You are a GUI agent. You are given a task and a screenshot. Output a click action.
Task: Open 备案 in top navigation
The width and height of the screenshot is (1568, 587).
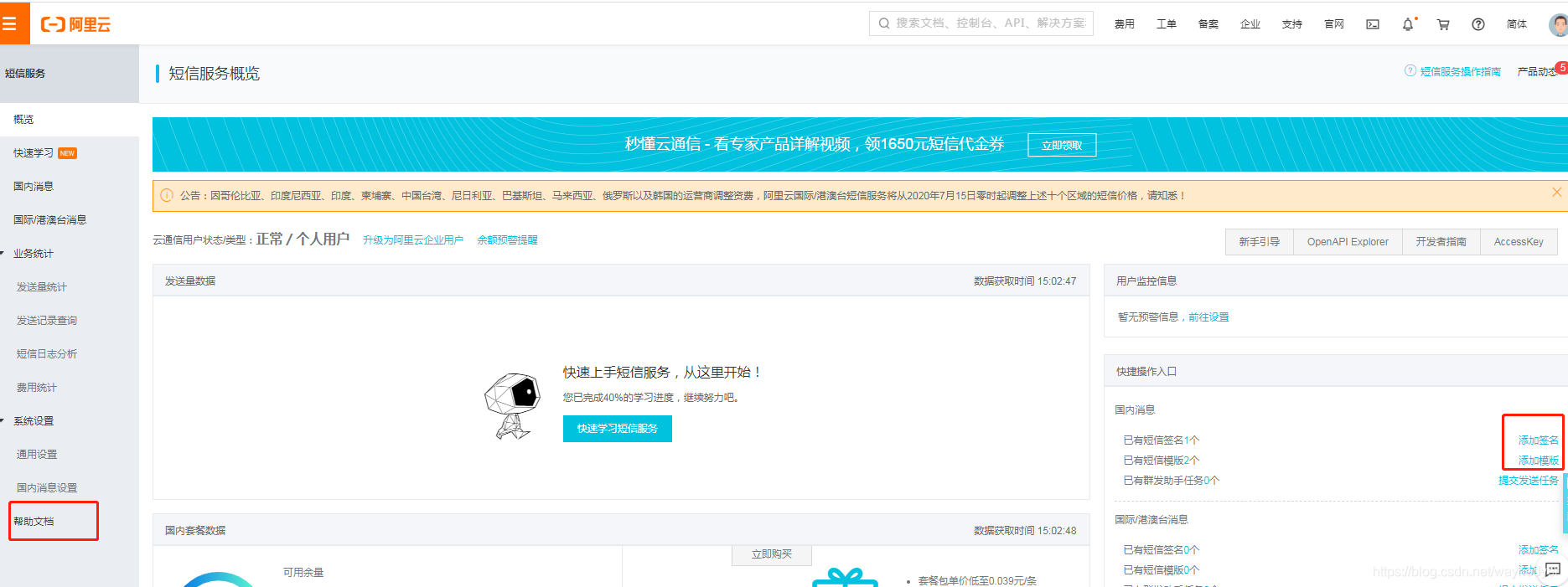click(1208, 24)
